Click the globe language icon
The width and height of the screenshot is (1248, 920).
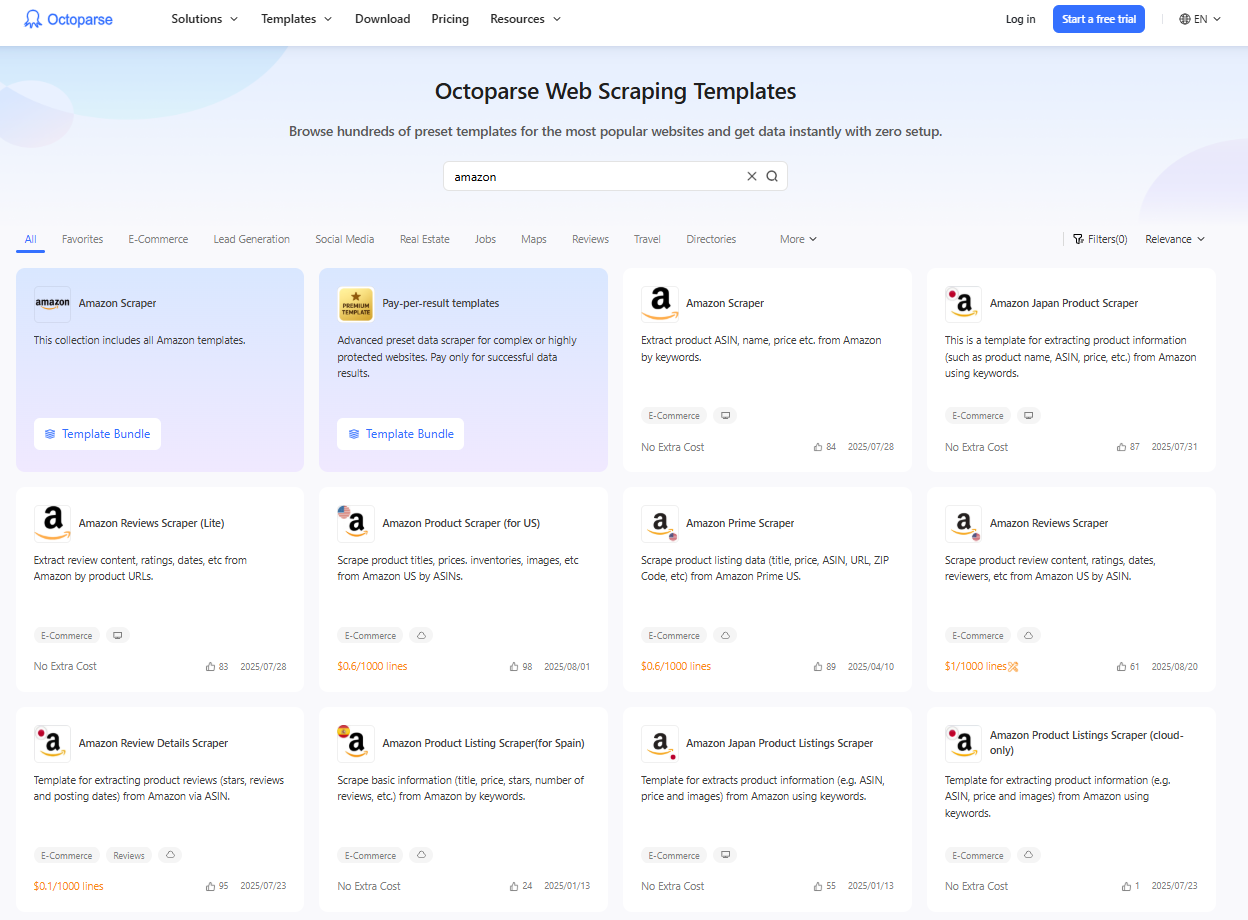coord(1185,19)
